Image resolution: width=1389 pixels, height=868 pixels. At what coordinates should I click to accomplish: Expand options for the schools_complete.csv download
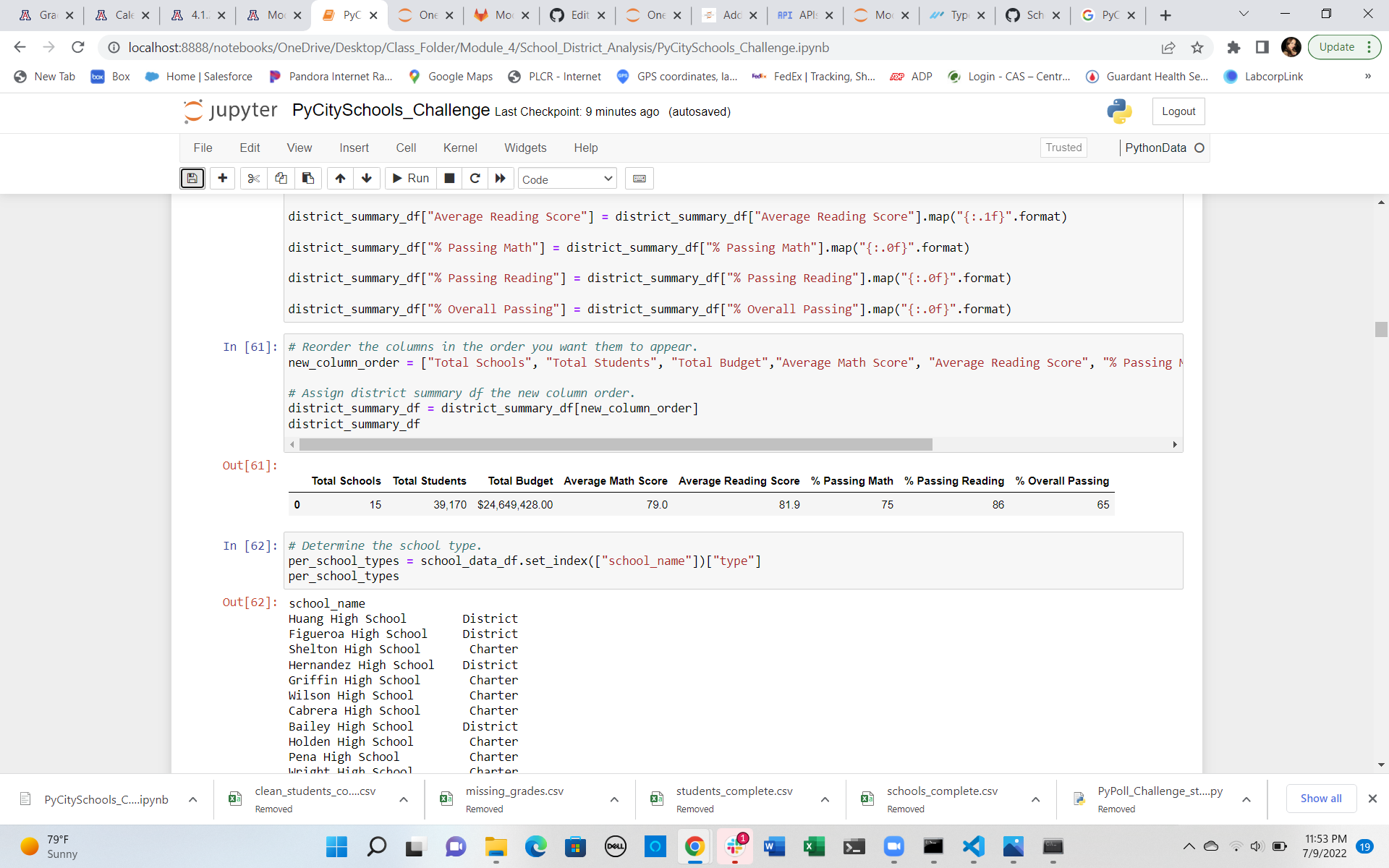coord(1035,799)
